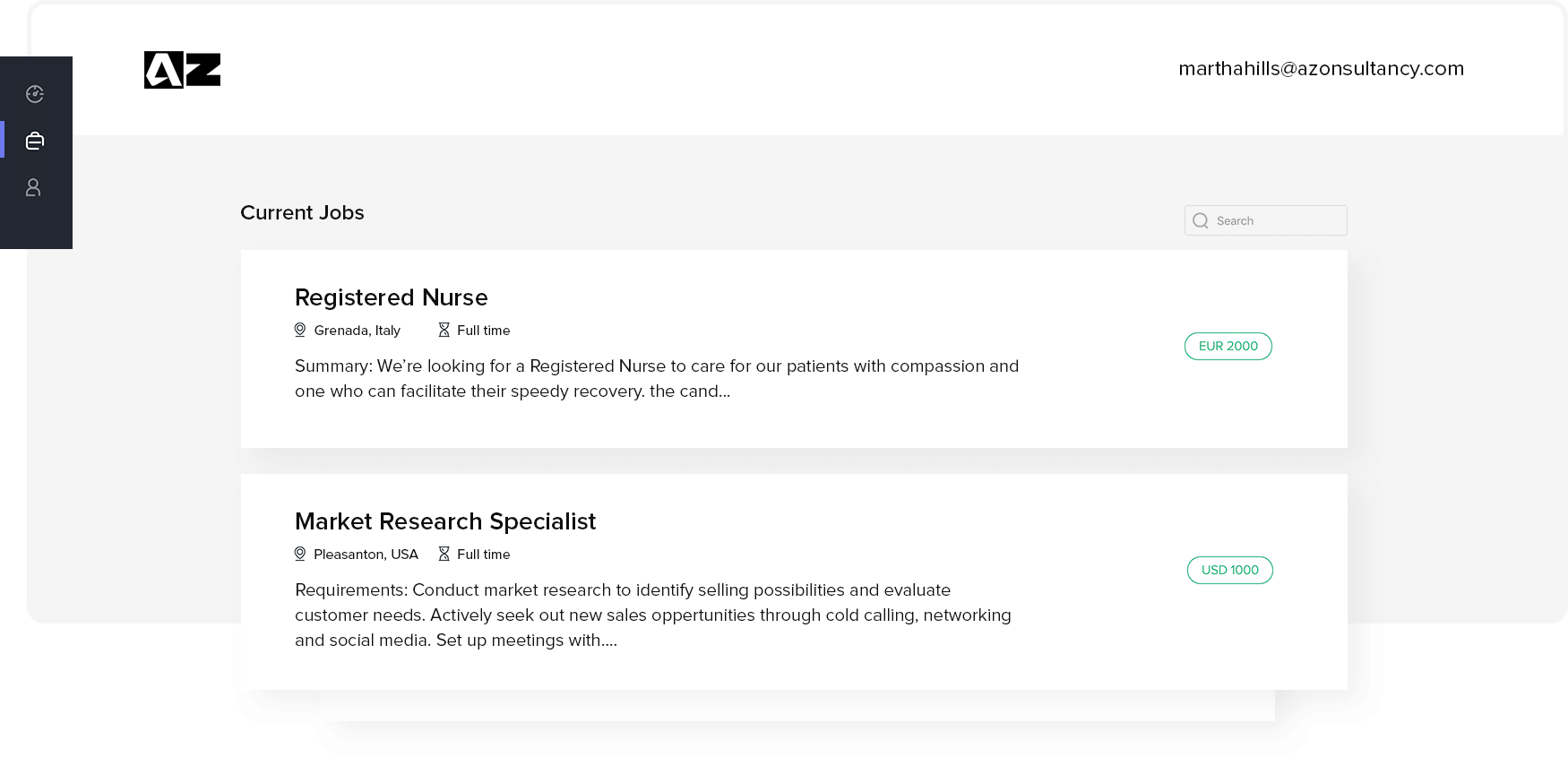Image resolution: width=1568 pixels, height=757 pixels.
Task: Open the user profile icon in sidebar
Action: pyautogui.click(x=33, y=187)
